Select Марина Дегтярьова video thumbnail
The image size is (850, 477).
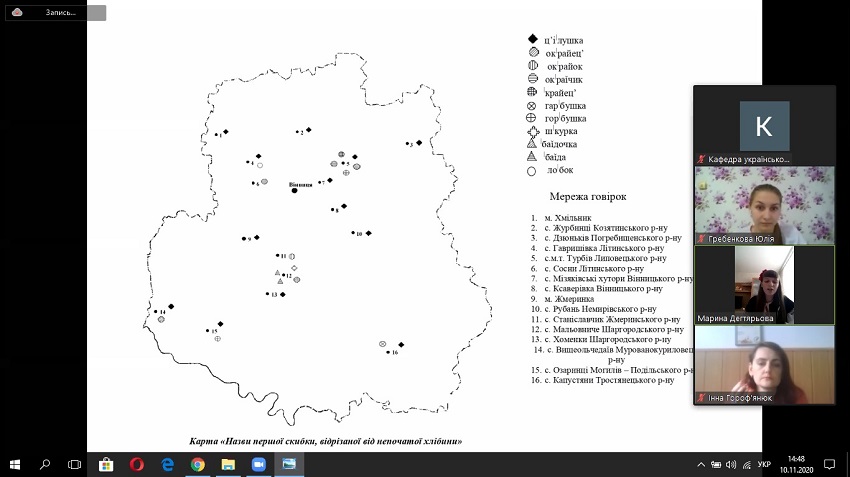click(764, 285)
